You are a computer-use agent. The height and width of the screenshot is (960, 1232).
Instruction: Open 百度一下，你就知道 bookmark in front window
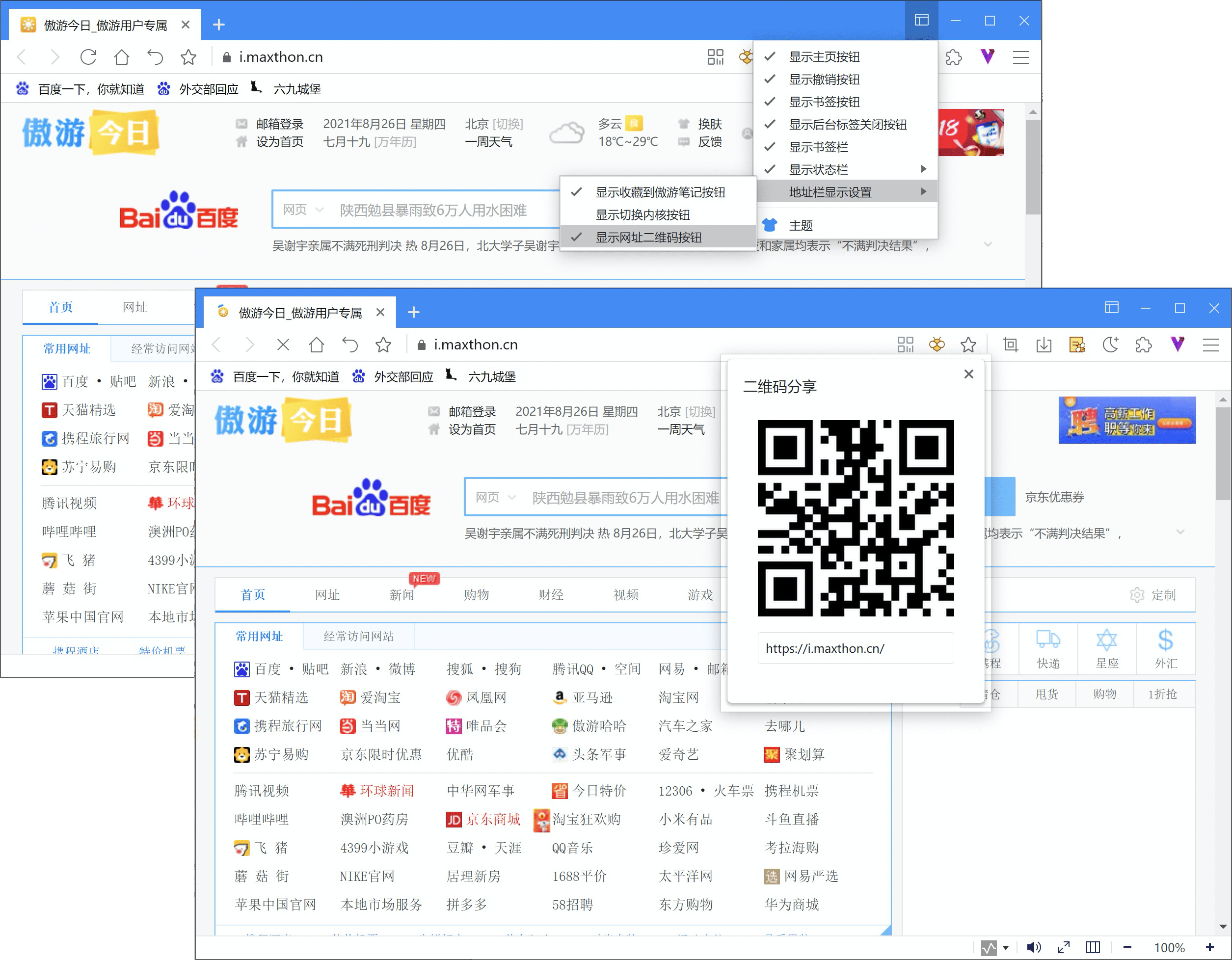tap(275, 377)
